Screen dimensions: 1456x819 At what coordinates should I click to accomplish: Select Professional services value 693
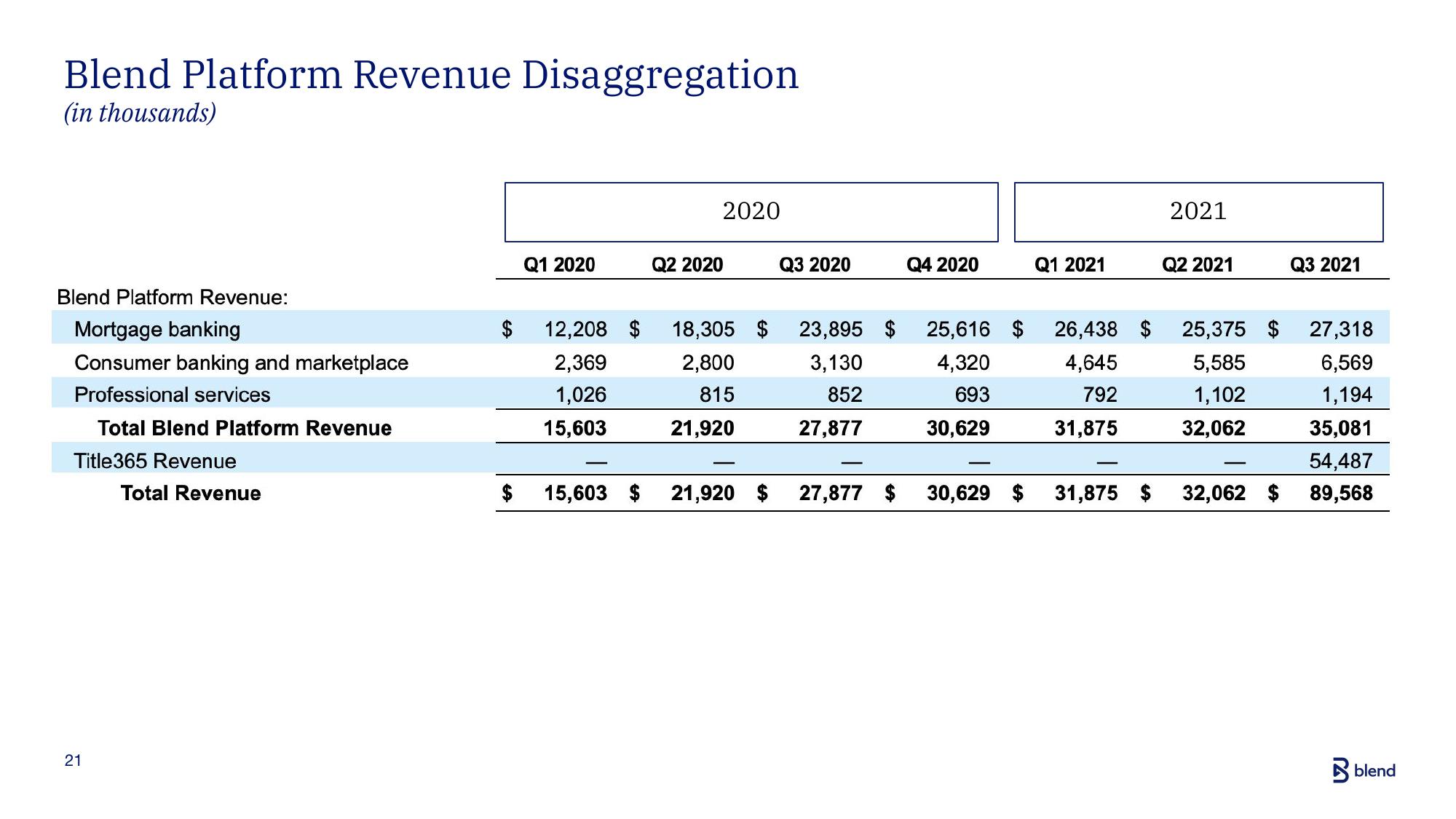pos(973,395)
